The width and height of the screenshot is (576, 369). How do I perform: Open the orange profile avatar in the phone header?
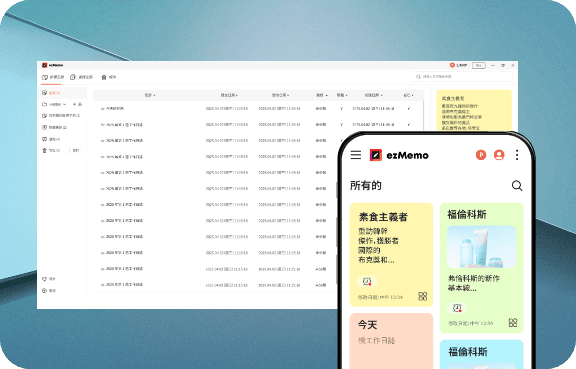499,155
